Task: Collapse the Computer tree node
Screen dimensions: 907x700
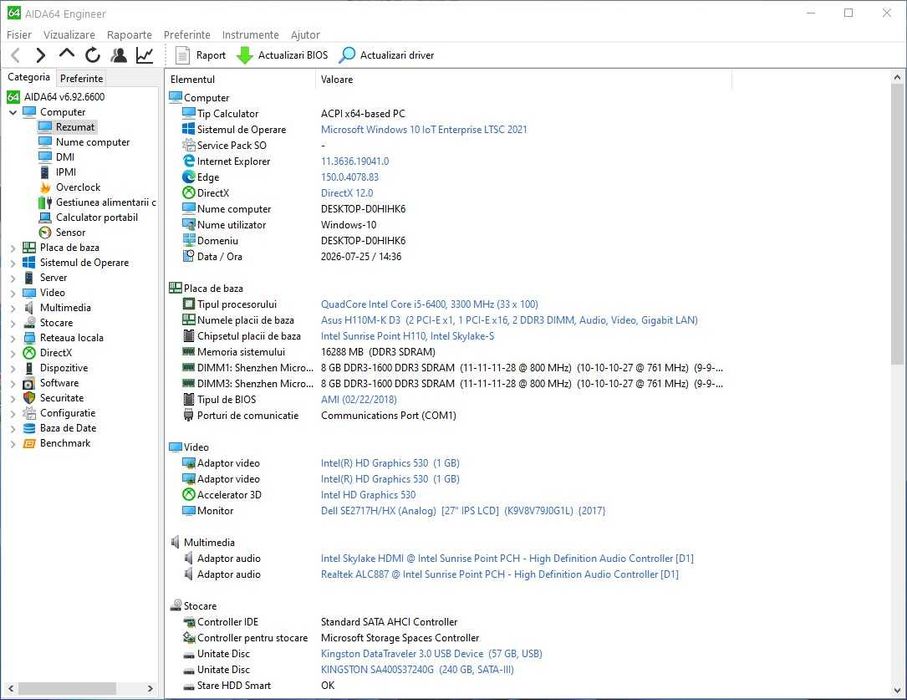Action: pyautogui.click(x=13, y=112)
